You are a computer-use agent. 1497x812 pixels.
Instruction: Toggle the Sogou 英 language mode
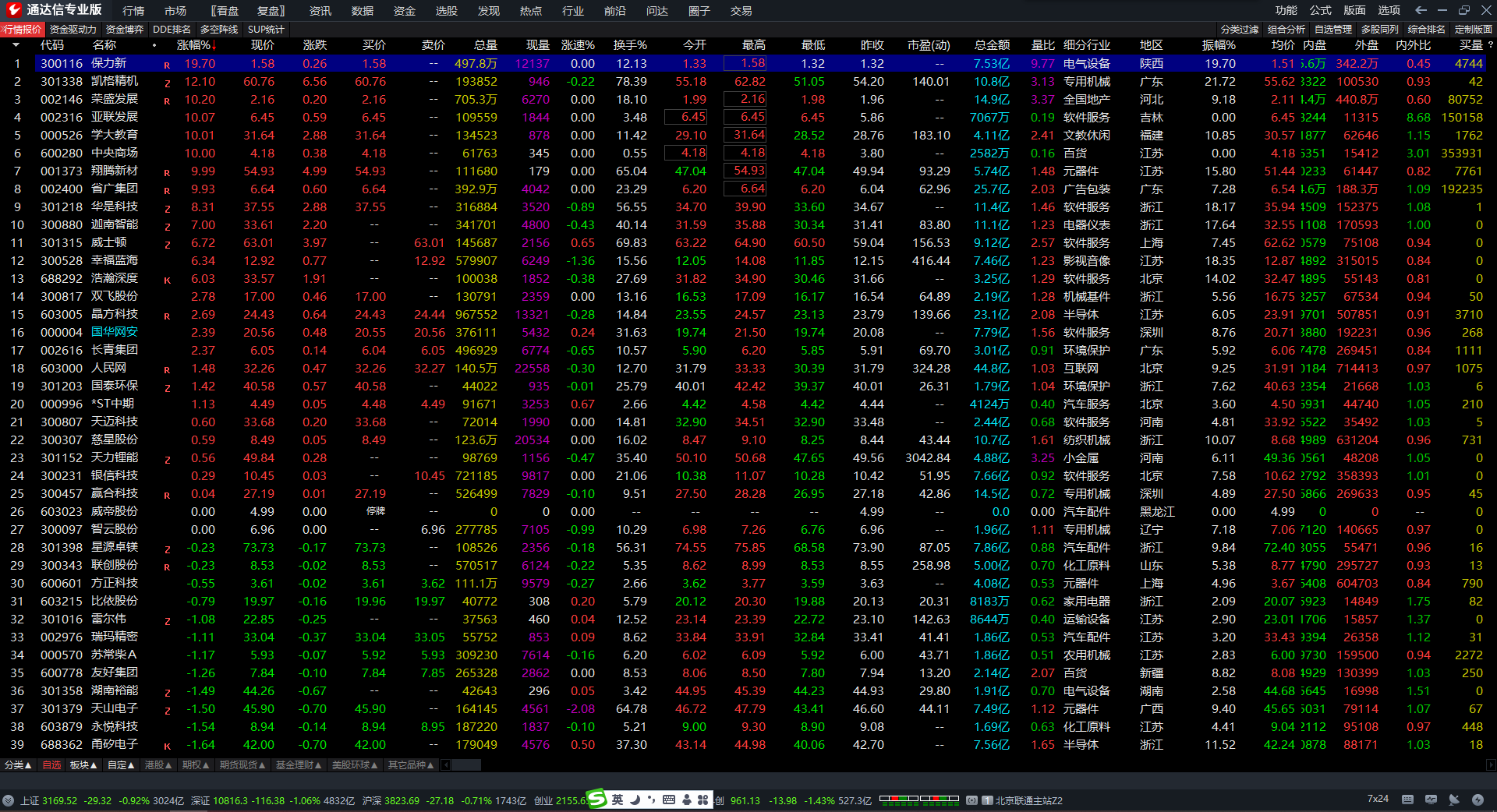tap(618, 800)
